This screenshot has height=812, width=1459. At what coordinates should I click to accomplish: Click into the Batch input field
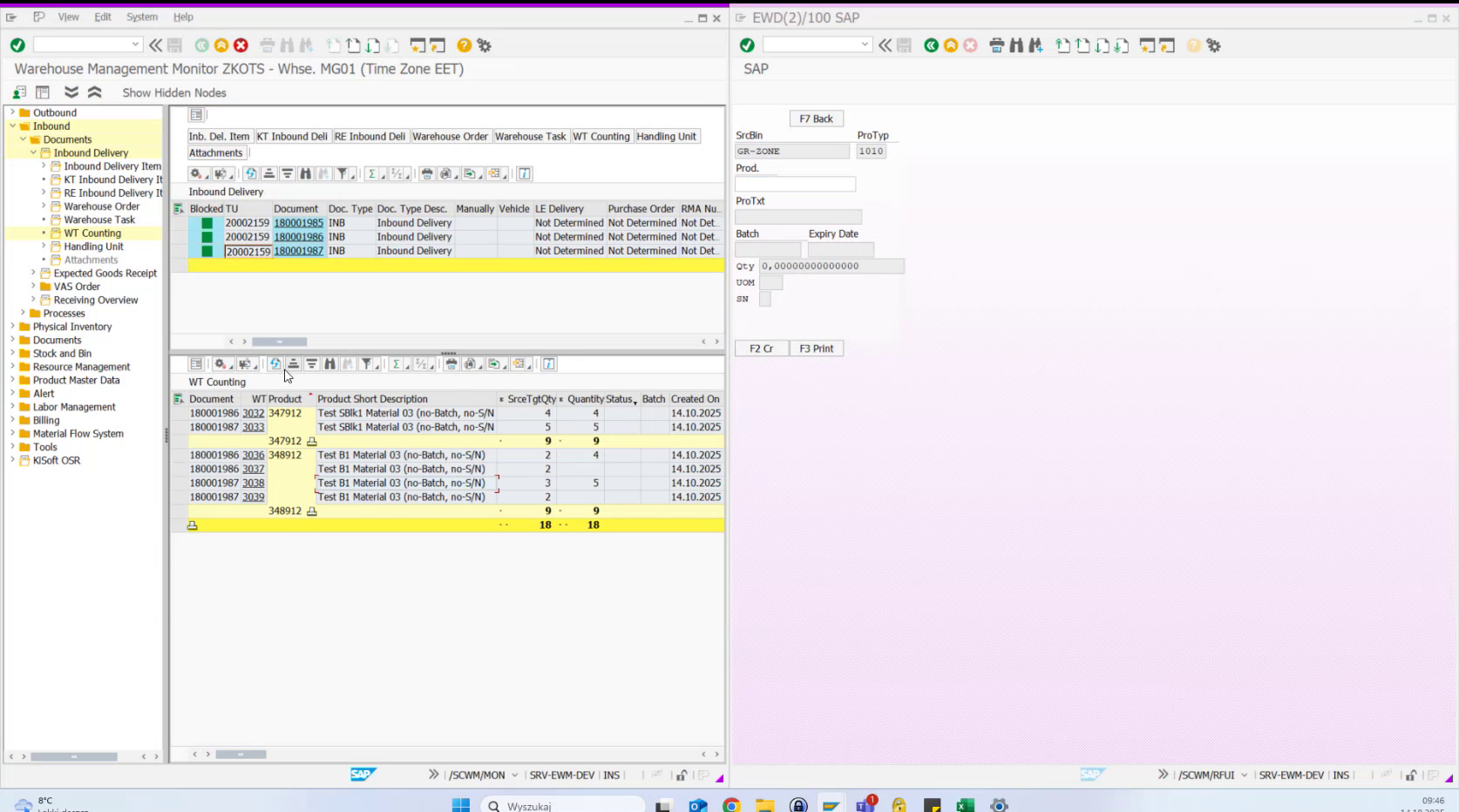coord(770,249)
